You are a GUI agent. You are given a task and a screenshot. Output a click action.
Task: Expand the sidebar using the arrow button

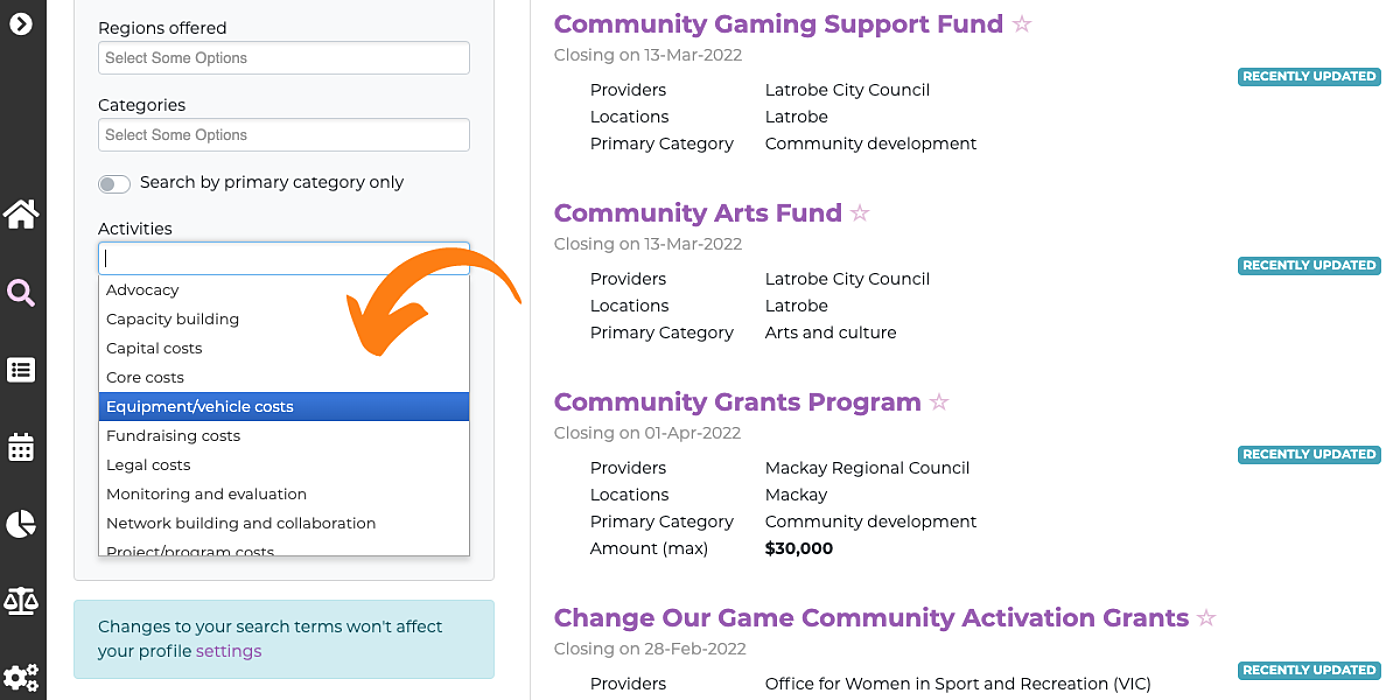(x=21, y=23)
